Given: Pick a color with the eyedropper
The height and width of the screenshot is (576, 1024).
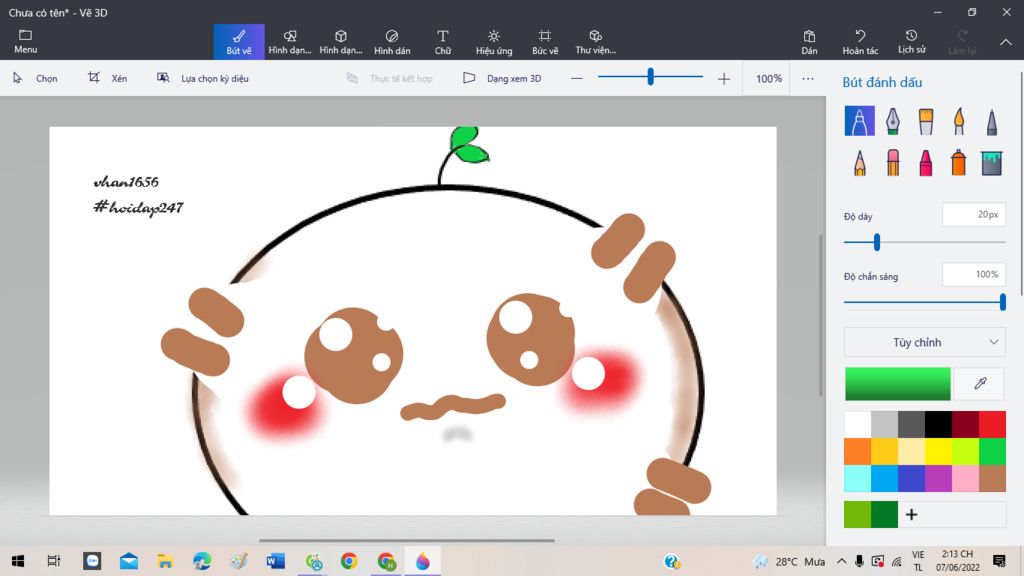Looking at the screenshot, I should point(980,383).
